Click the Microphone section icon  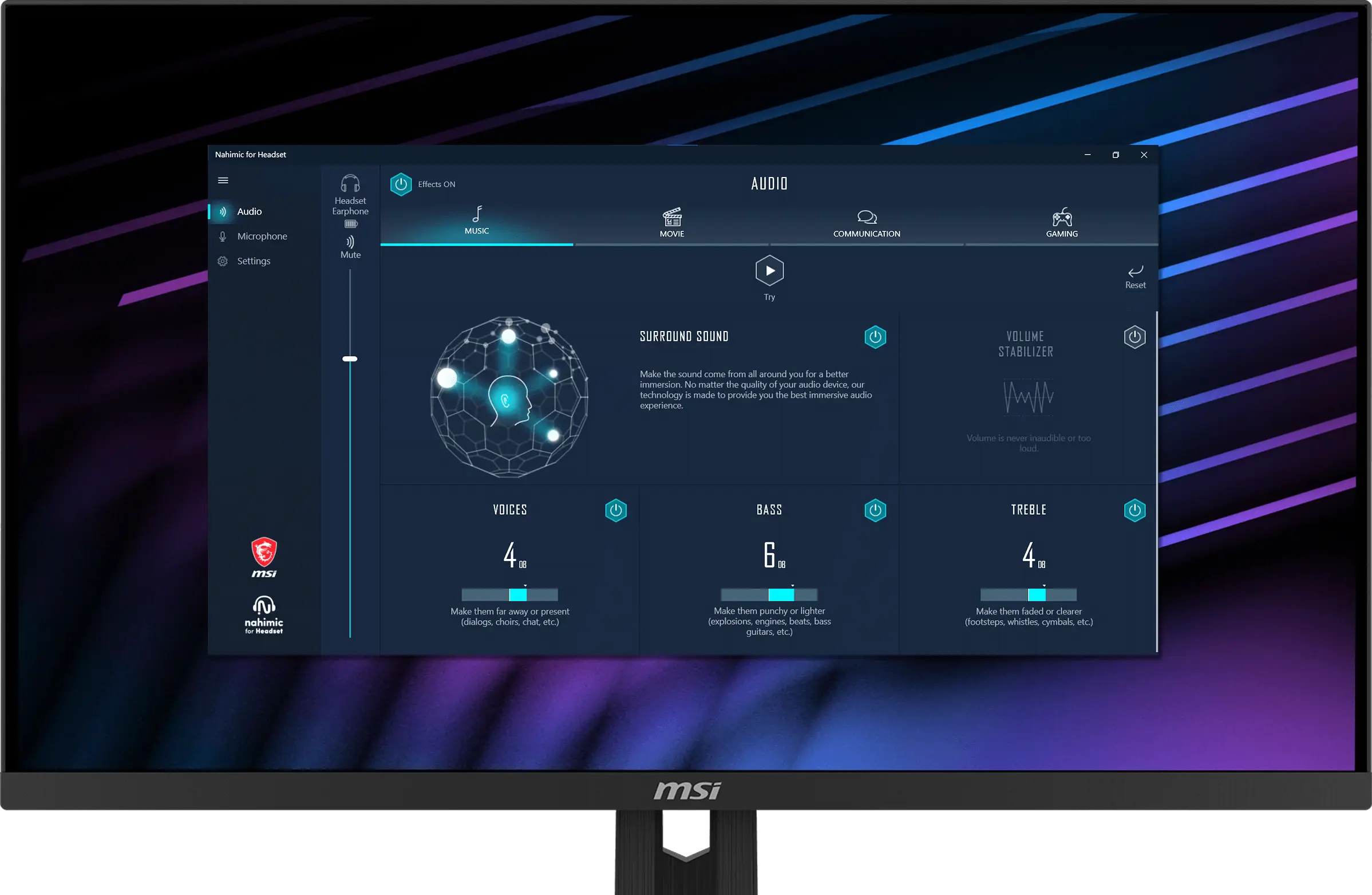pyautogui.click(x=223, y=235)
